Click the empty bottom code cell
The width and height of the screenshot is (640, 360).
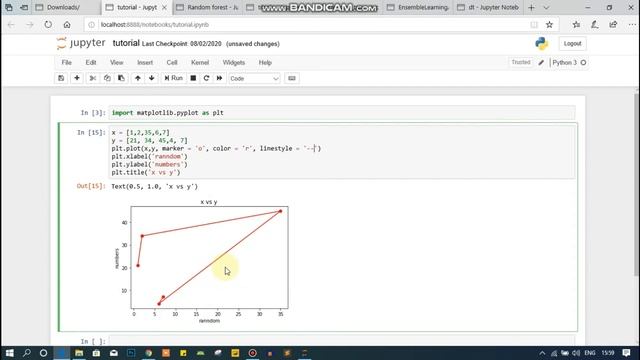[342, 341]
